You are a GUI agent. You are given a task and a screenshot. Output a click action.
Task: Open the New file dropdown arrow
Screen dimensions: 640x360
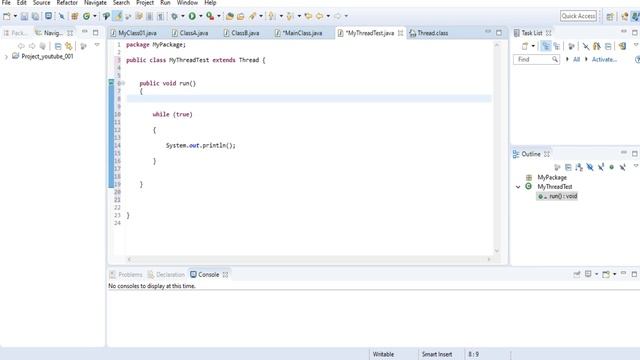pyautogui.click(x=15, y=16)
